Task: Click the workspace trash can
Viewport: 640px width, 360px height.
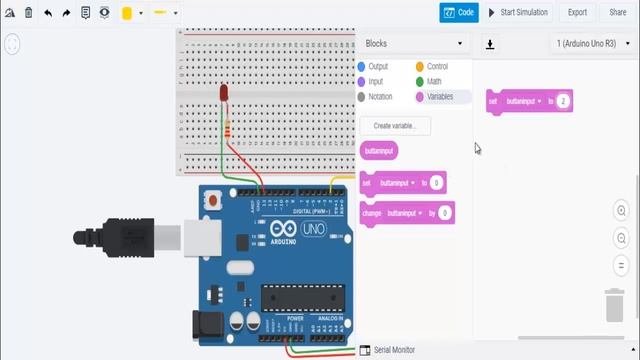Action: (615, 305)
